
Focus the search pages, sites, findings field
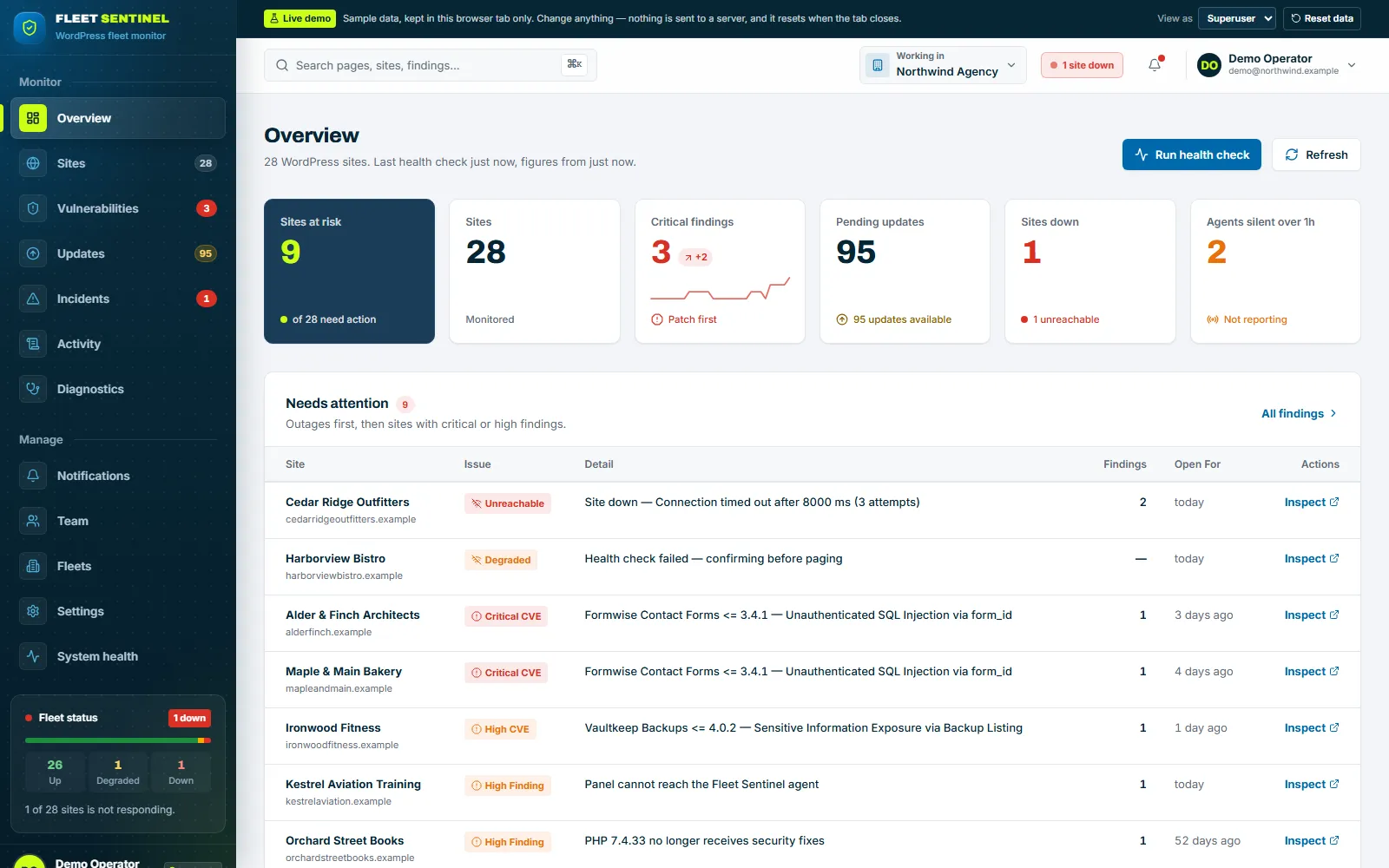tap(431, 65)
